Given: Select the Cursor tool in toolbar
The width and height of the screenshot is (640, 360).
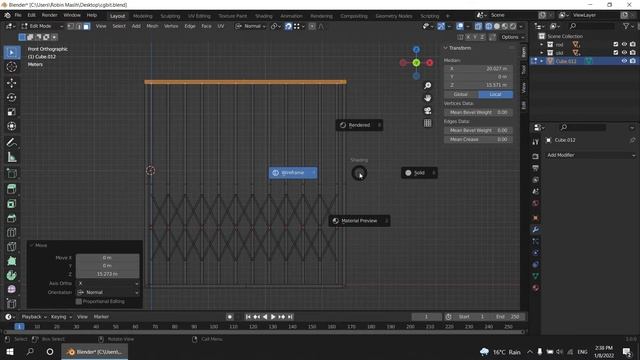Looking at the screenshot, I should click(11, 67).
